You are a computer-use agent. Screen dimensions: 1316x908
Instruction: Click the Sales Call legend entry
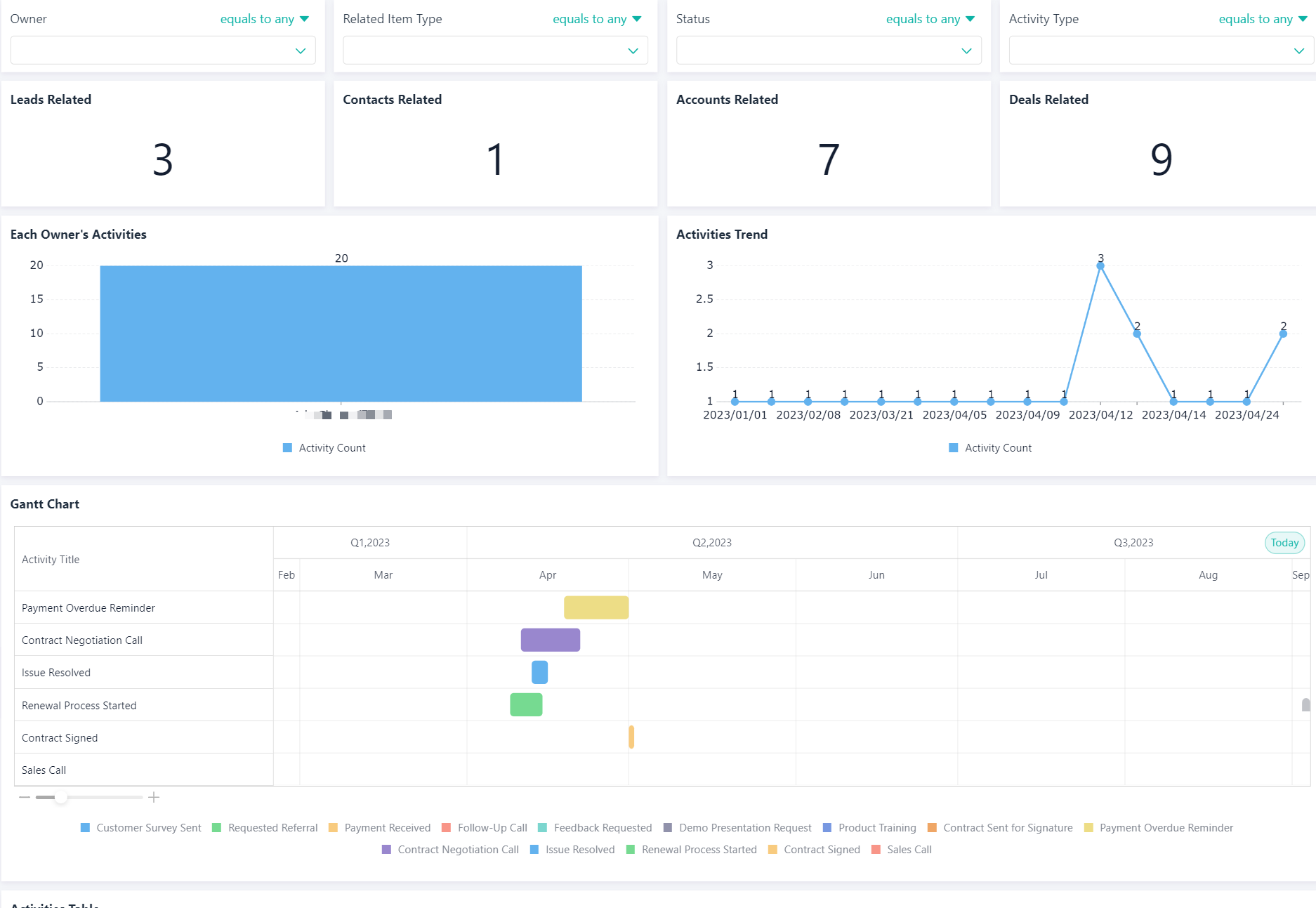pos(902,850)
